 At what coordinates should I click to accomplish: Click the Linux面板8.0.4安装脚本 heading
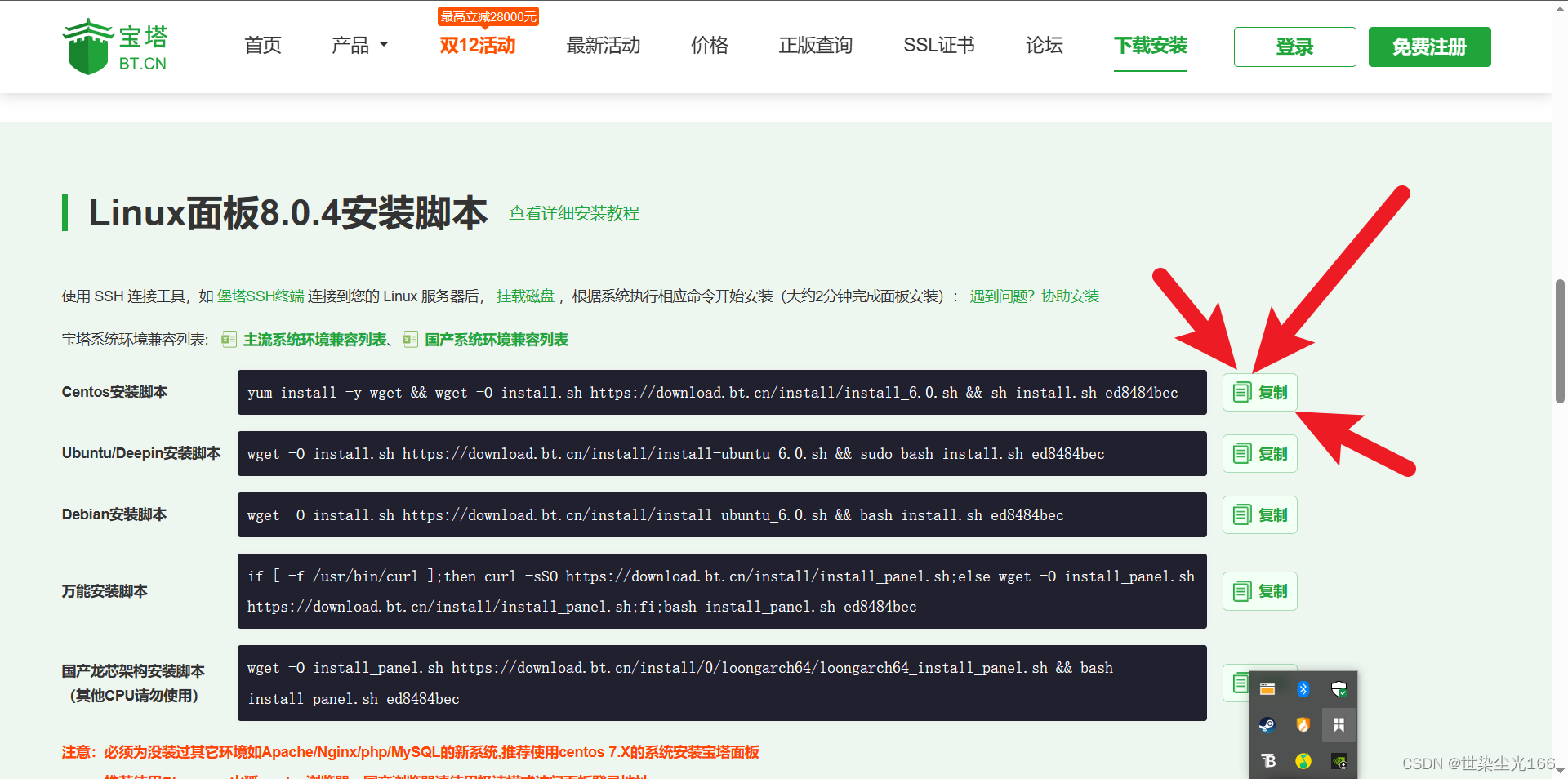click(x=288, y=213)
